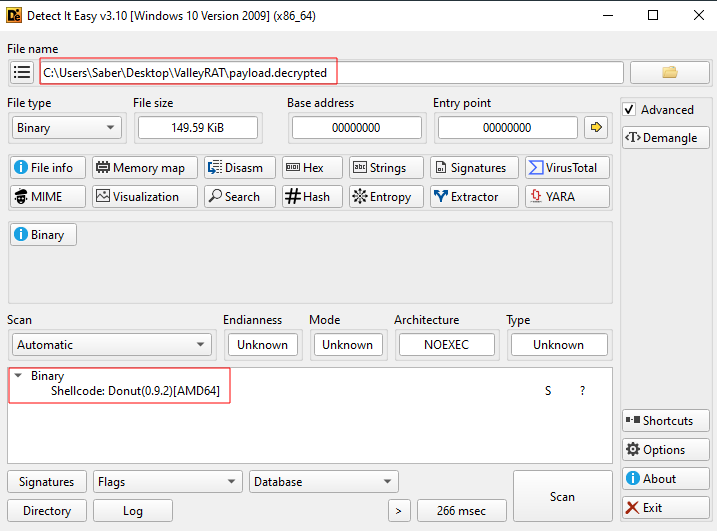Image resolution: width=717 pixels, height=531 pixels.
Task: Open the Options dialog
Action: (665, 450)
